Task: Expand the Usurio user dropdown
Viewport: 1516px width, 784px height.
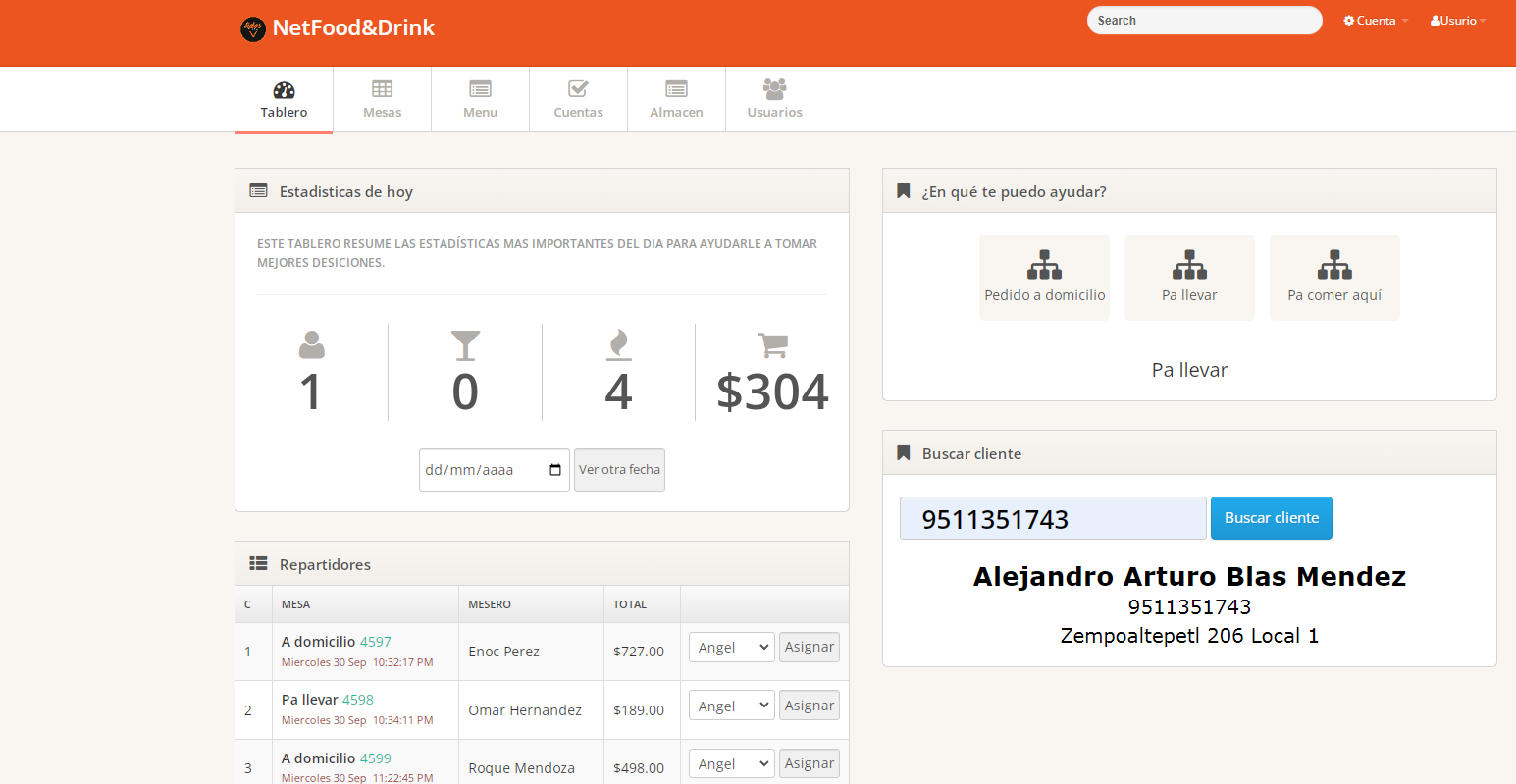Action: [x=1457, y=21]
